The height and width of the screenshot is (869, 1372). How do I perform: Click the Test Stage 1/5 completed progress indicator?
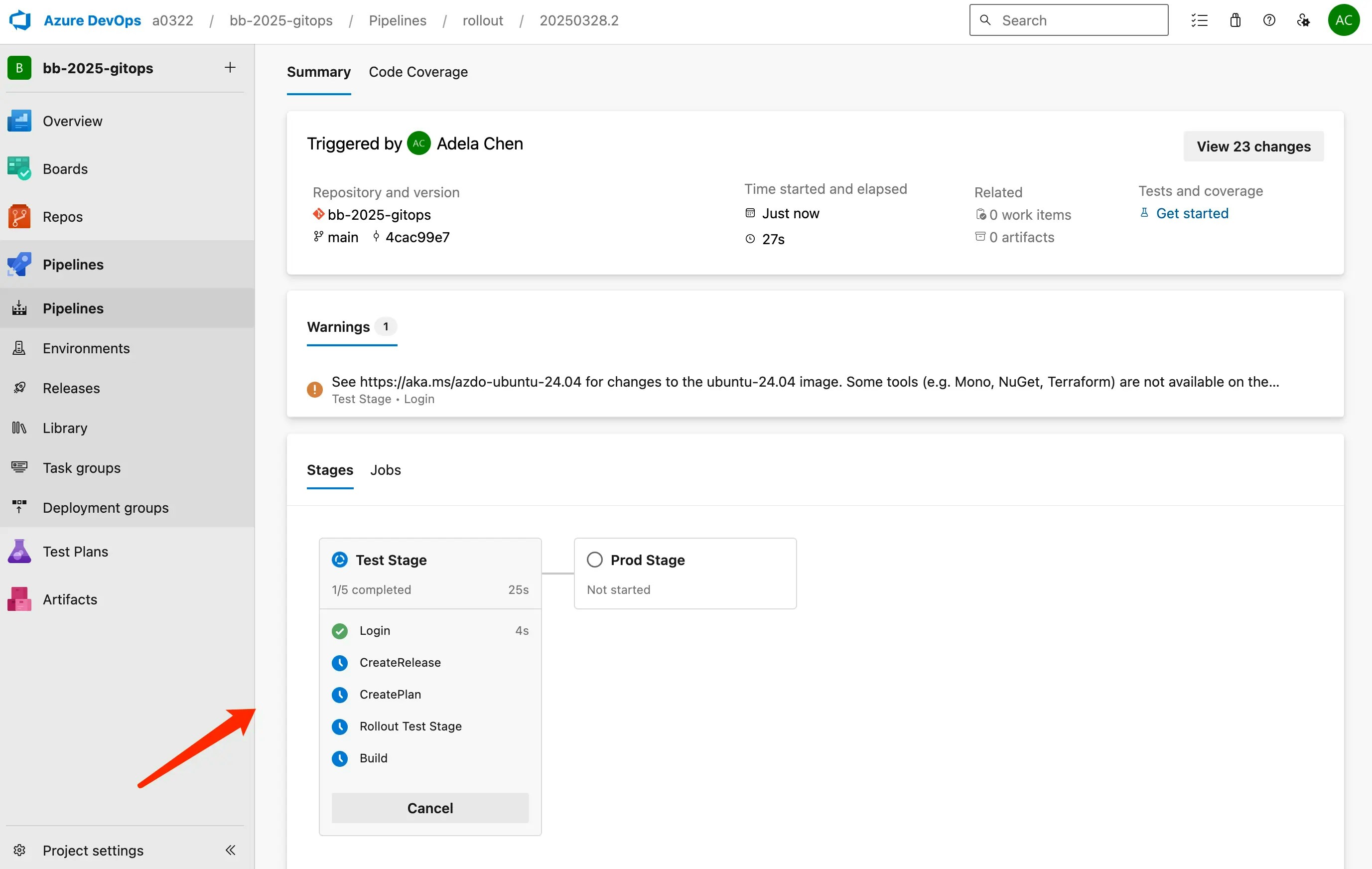(x=372, y=590)
